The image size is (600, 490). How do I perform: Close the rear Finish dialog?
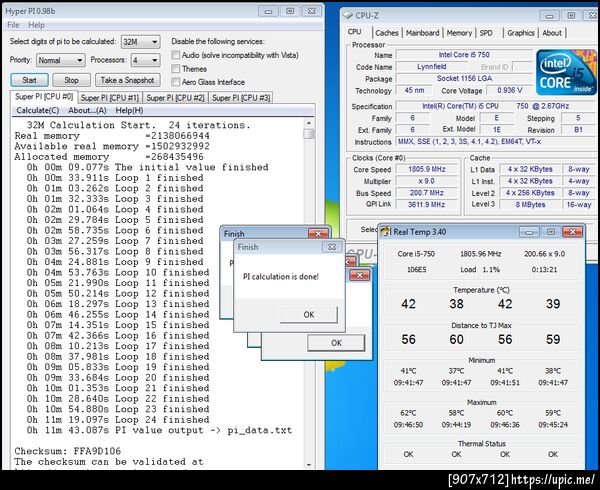pyautogui.click(x=318, y=233)
